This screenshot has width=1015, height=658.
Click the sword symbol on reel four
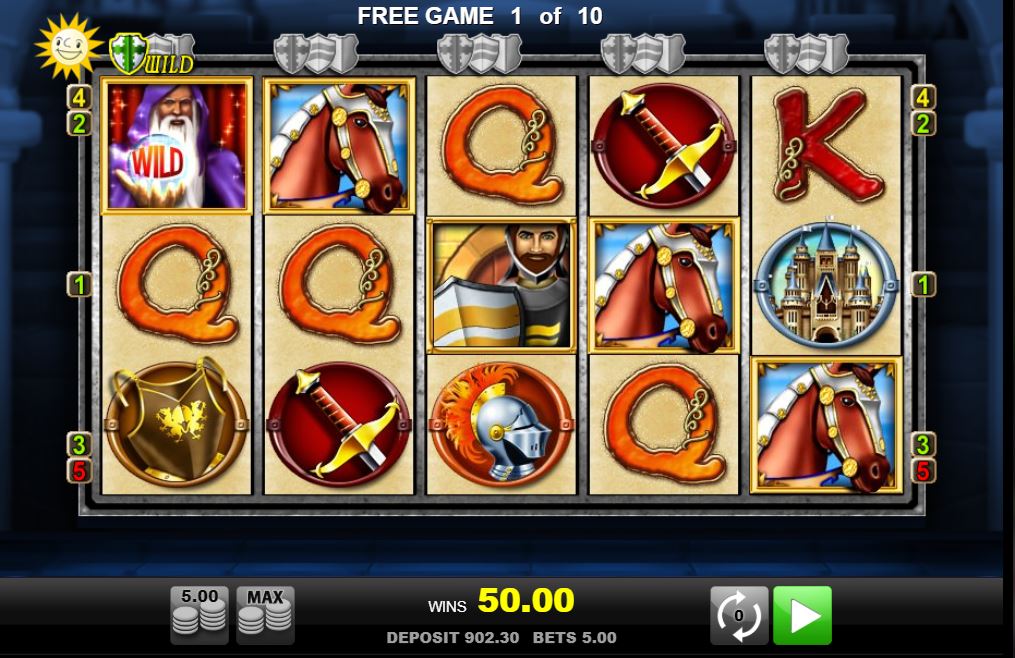click(x=664, y=146)
